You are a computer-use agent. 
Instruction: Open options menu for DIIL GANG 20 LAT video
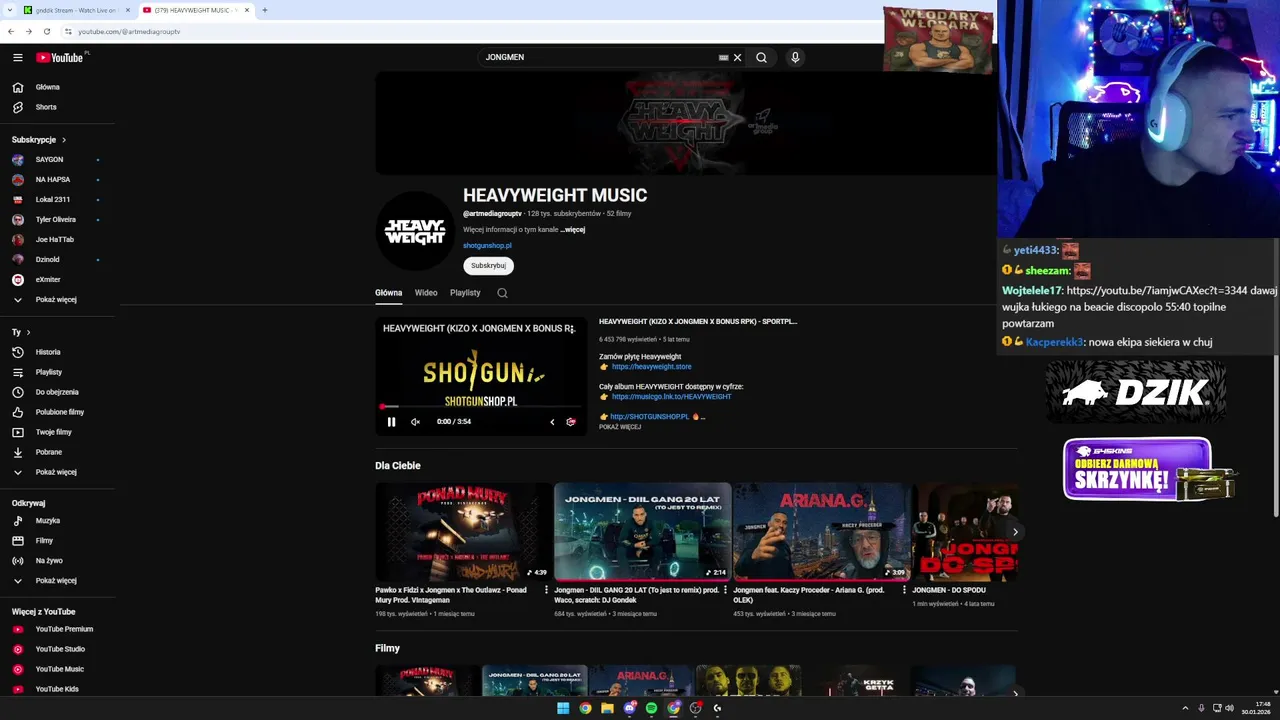(725, 590)
